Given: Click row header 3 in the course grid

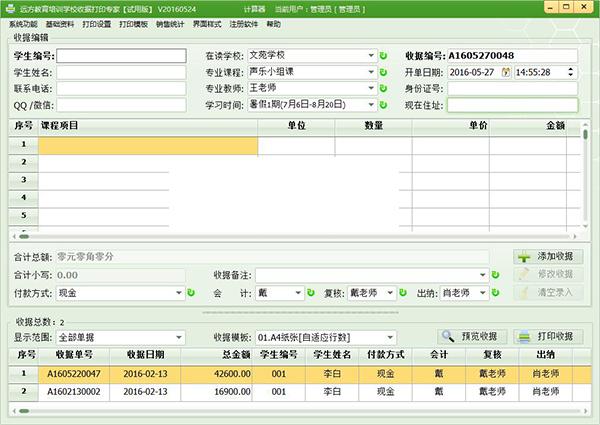Looking at the screenshot, I should pos(23,180).
